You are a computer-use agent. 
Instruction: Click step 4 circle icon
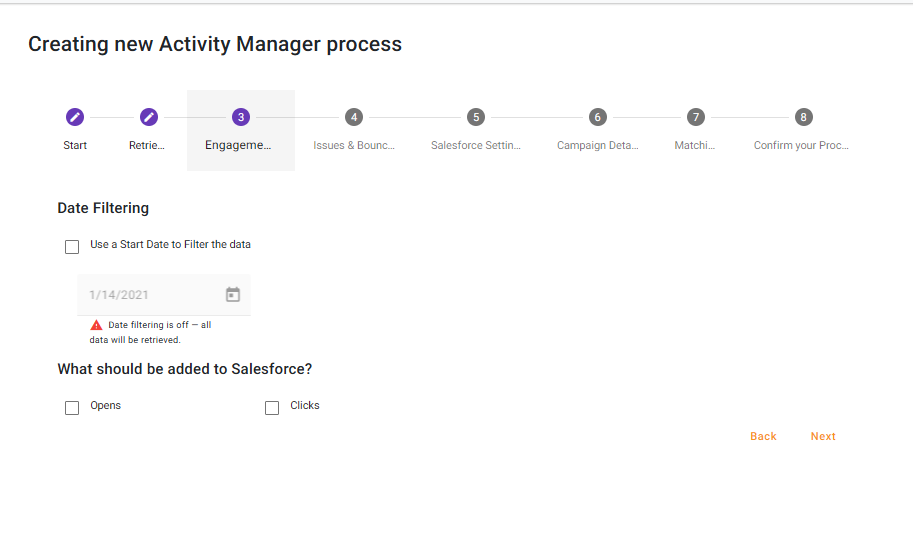coord(354,117)
